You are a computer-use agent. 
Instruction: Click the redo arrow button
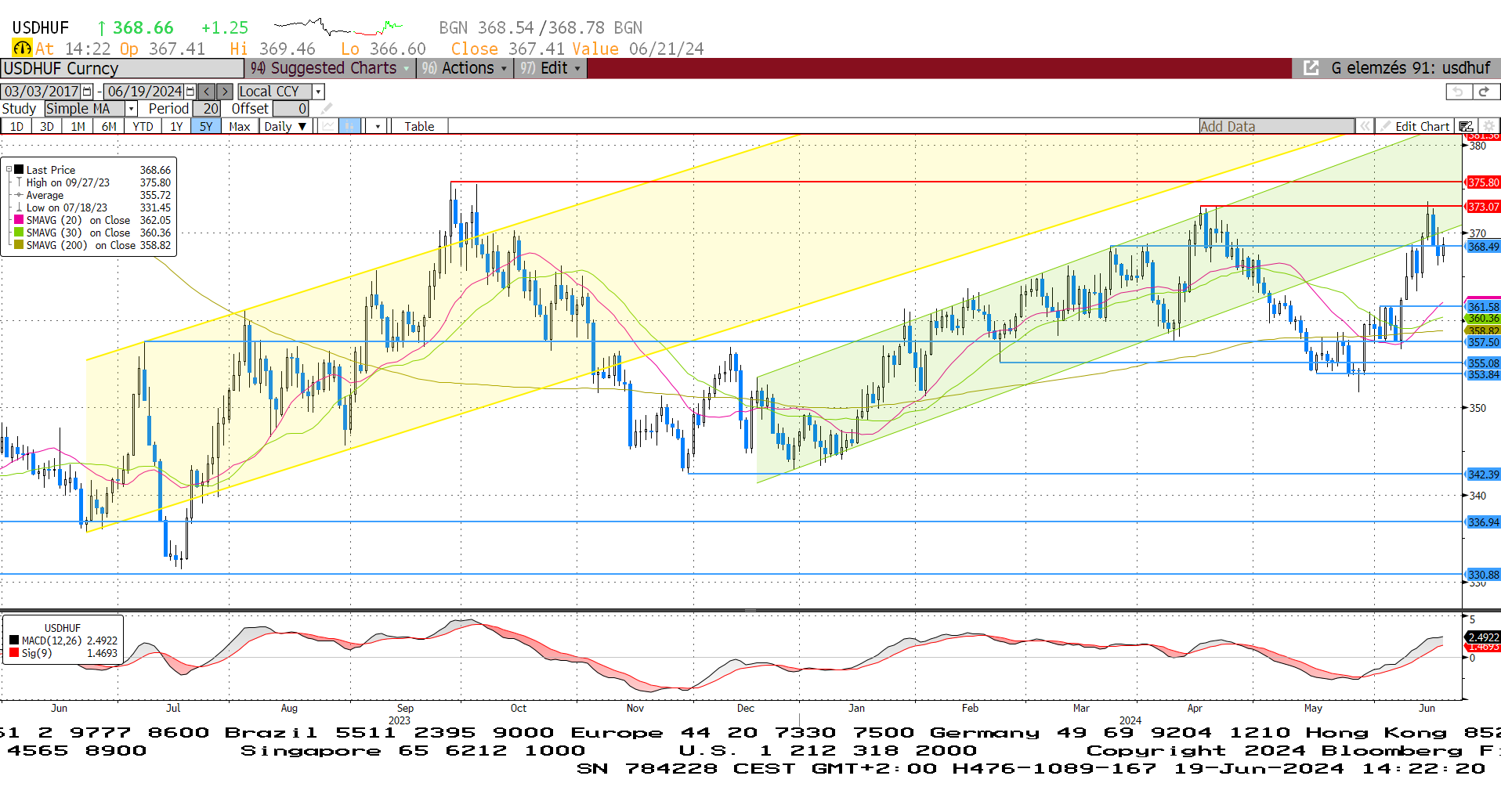pos(1485,92)
